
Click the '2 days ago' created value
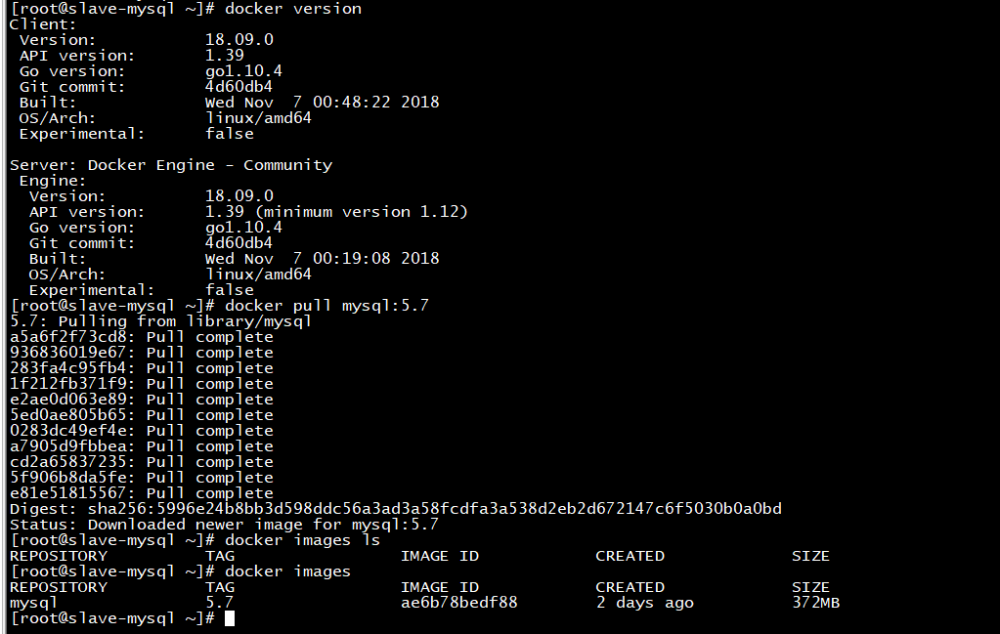click(x=644, y=603)
